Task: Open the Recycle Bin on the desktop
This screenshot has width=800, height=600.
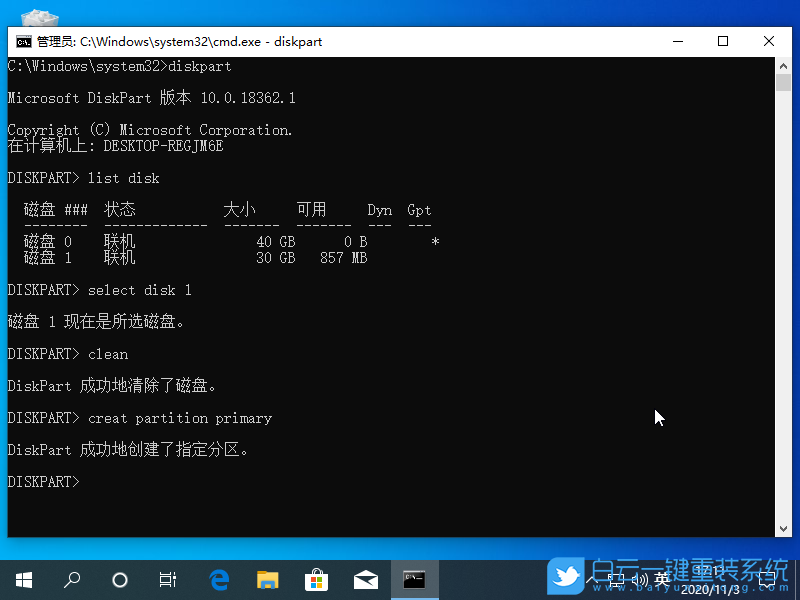Action: (38, 18)
